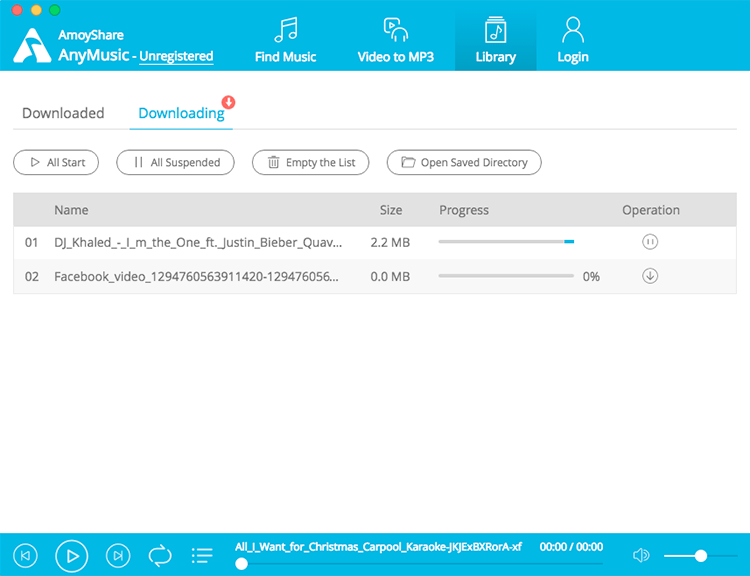Click the 0% progress label
Screen dimensions: 750x576
(591, 277)
